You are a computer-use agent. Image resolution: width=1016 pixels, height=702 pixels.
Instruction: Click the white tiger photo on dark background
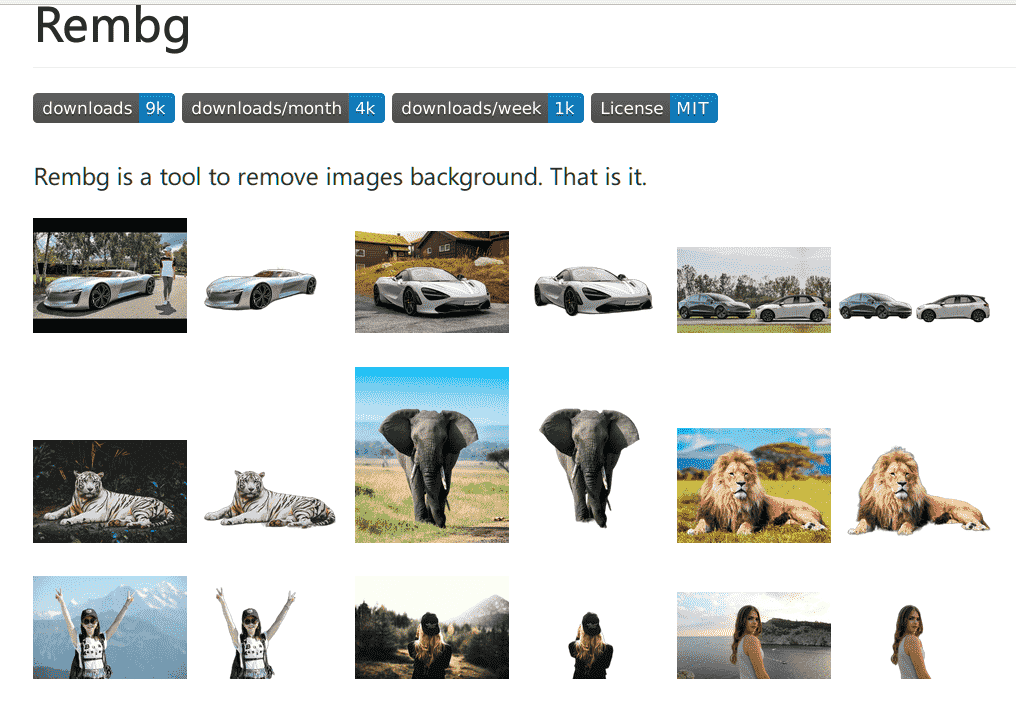(x=110, y=491)
